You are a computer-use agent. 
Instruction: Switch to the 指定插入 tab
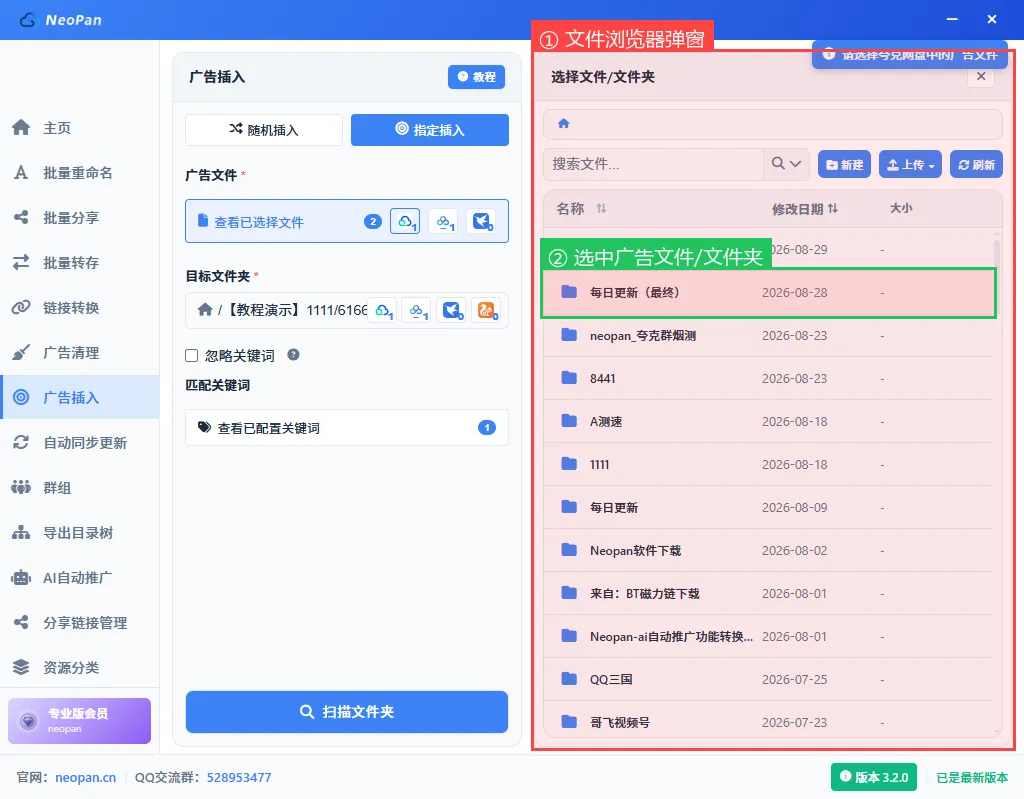pos(430,130)
